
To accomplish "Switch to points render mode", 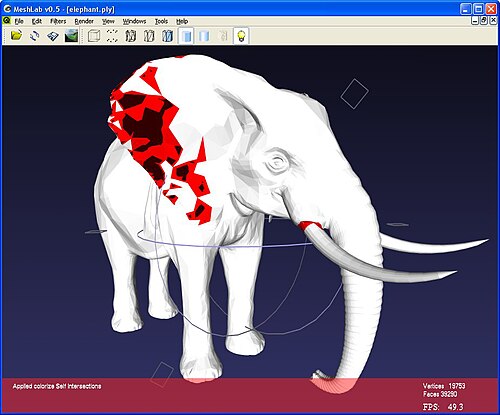I will (112, 35).
